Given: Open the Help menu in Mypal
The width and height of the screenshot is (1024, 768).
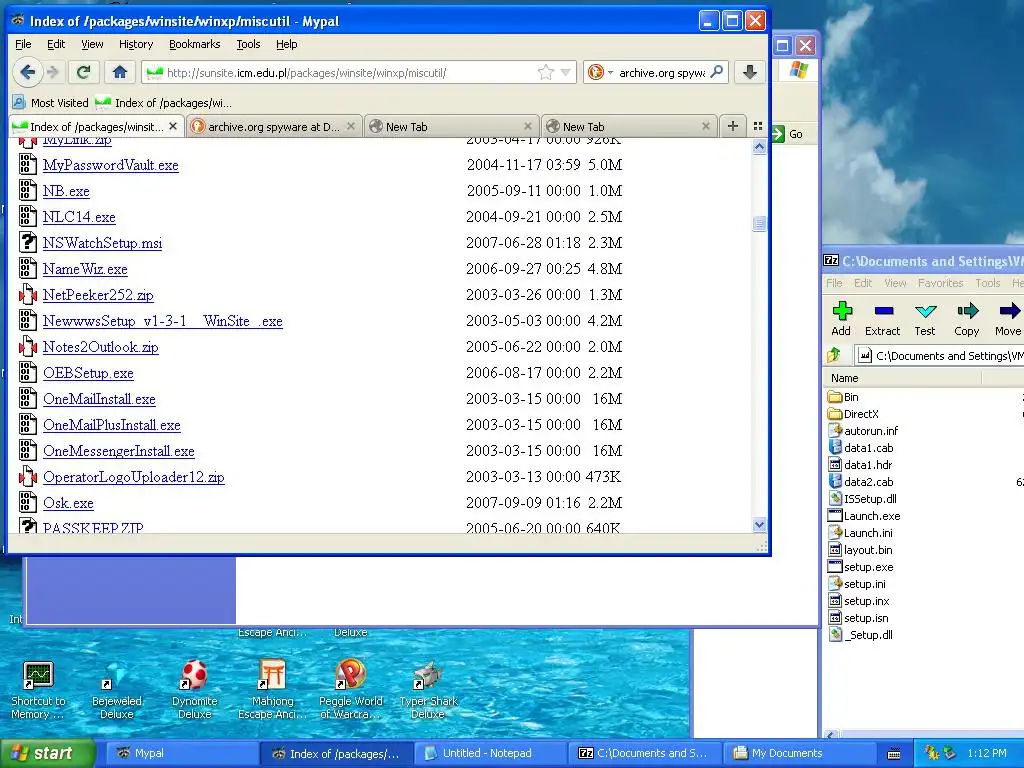Looking at the screenshot, I should coord(286,44).
